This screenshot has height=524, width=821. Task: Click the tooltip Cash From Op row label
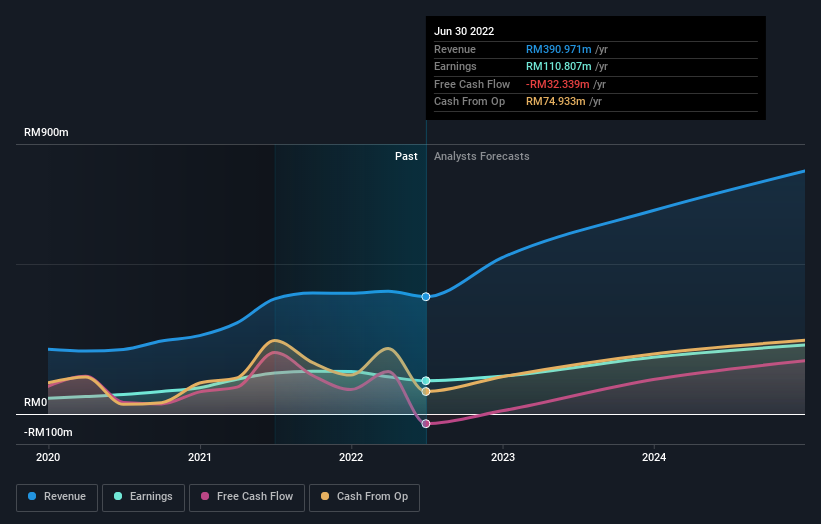tap(469, 102)
